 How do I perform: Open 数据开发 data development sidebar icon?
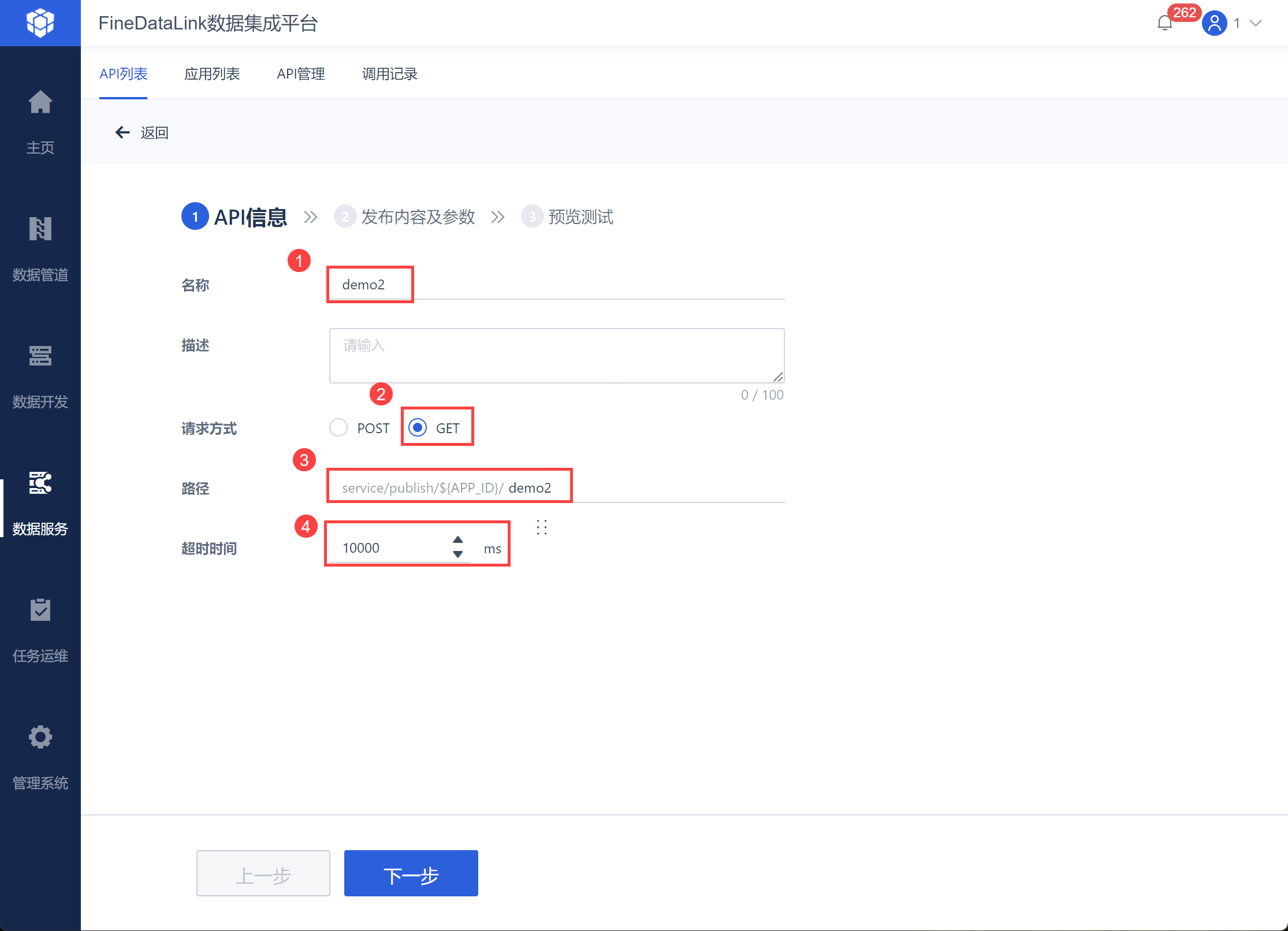coord(40,356)
